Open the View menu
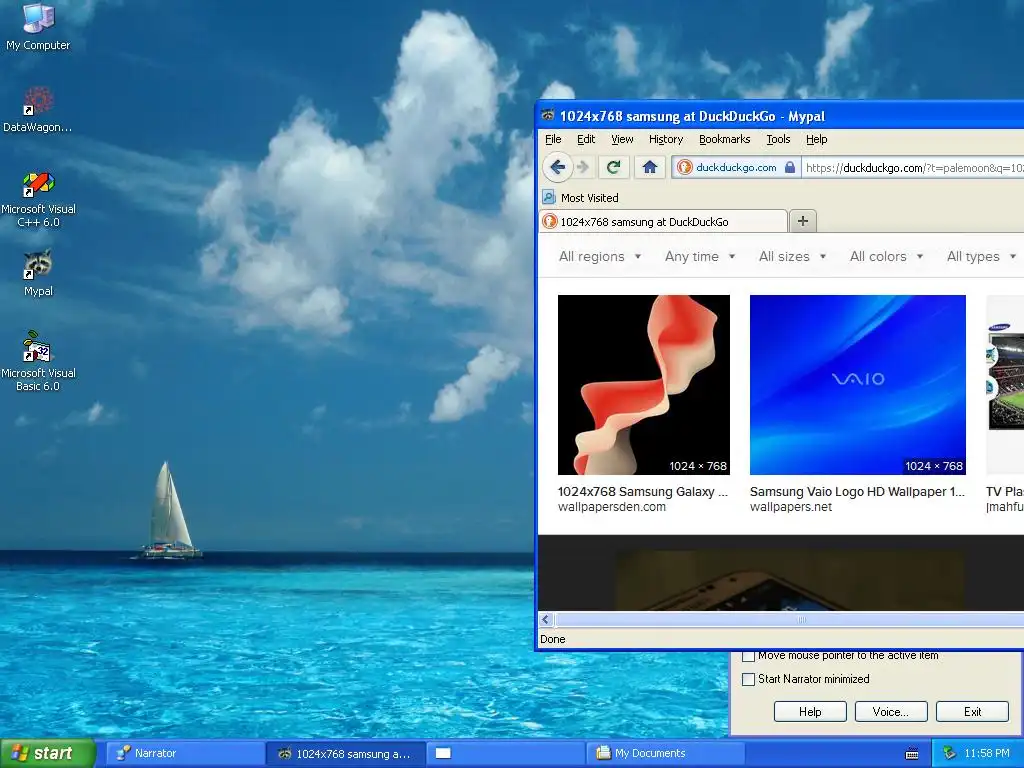This screenshot has width=1024, height=768. tap(622, 139)
